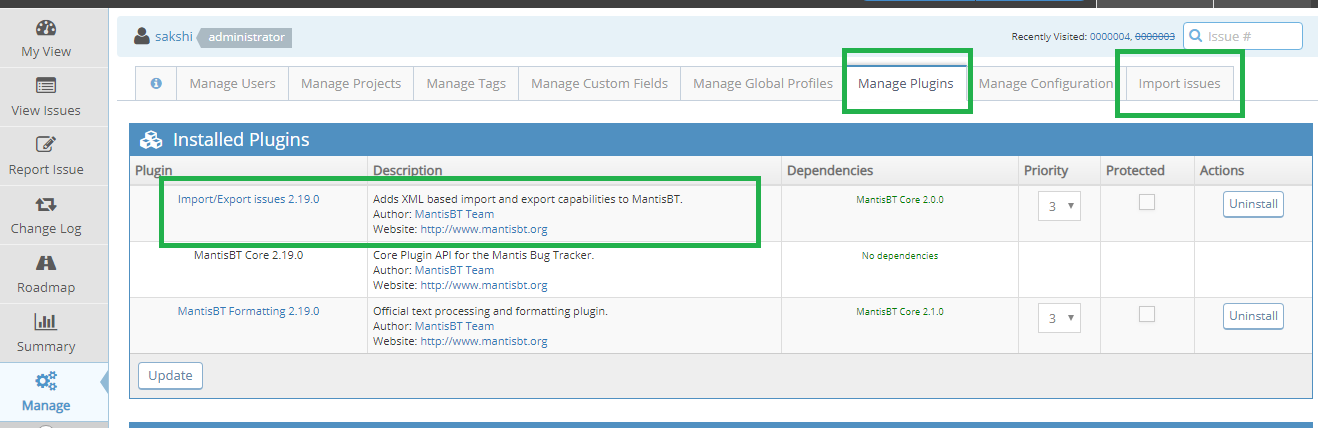
Task: Click 'No dependencies' text
Action: pos(900,256)
